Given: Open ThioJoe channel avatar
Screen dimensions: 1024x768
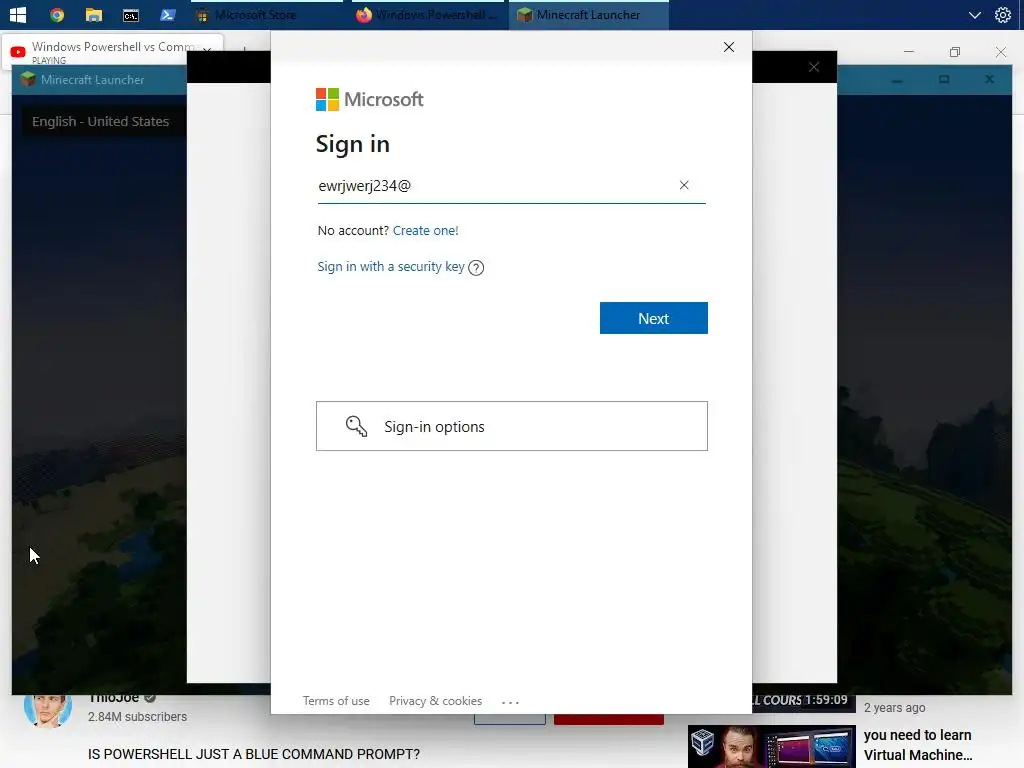Looking at the screenshot, I should [x=48, y=710].
